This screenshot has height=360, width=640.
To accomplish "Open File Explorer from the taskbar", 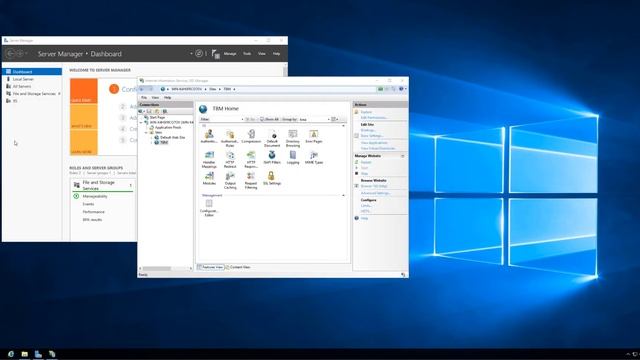I will point(24,354).
